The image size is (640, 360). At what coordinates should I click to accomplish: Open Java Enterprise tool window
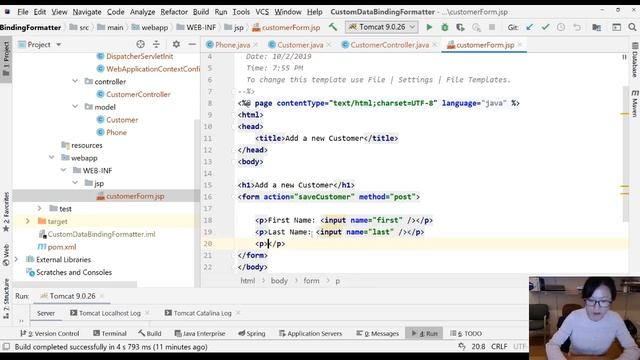coord(200,333)
